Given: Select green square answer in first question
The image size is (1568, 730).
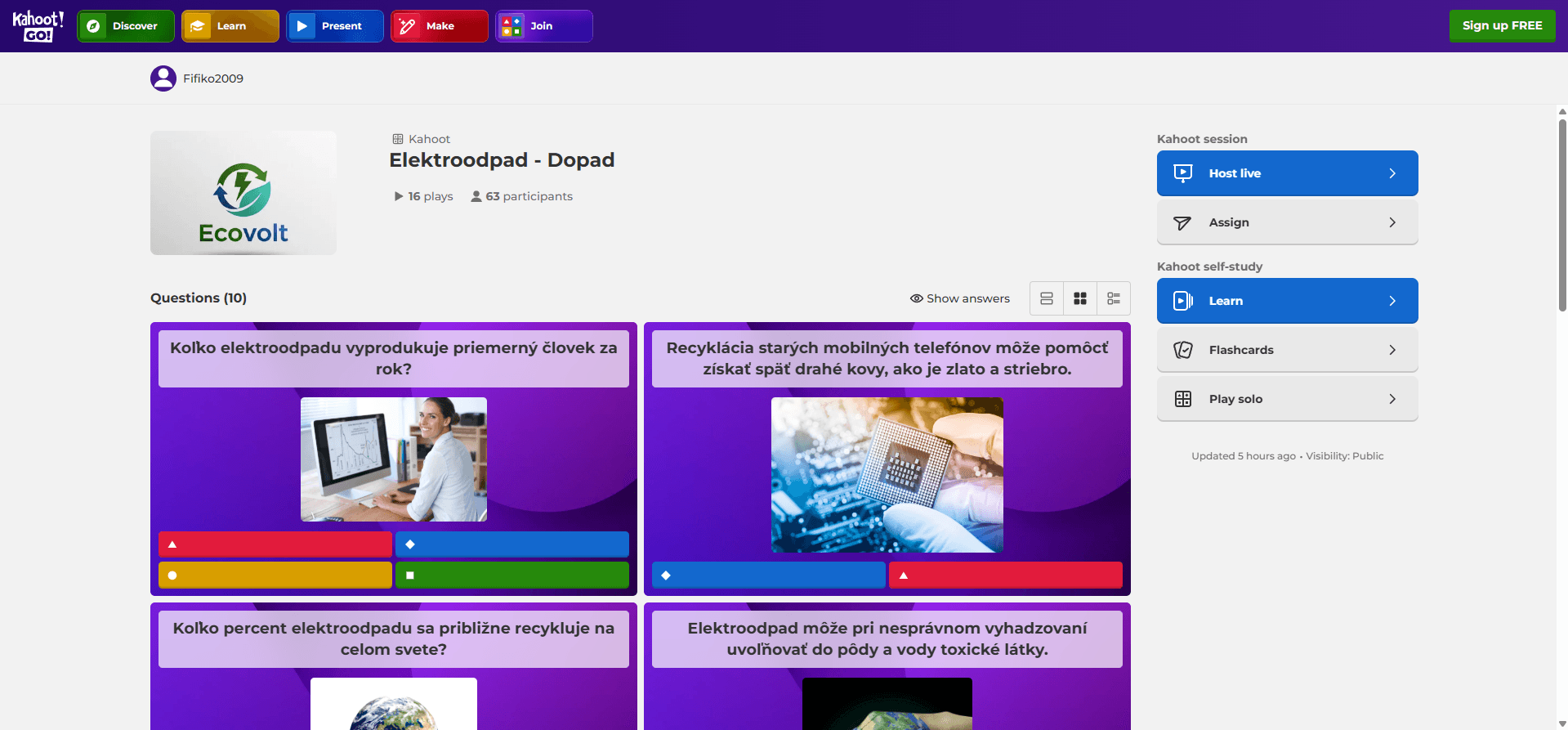Looking at the screenshot, I should (x=512, y=575).
